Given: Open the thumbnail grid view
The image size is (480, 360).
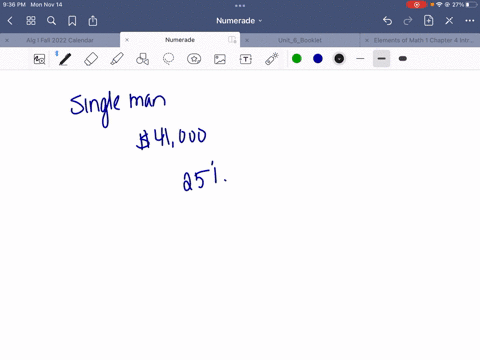Looking at the screenshot, I should tap(31, 21).
